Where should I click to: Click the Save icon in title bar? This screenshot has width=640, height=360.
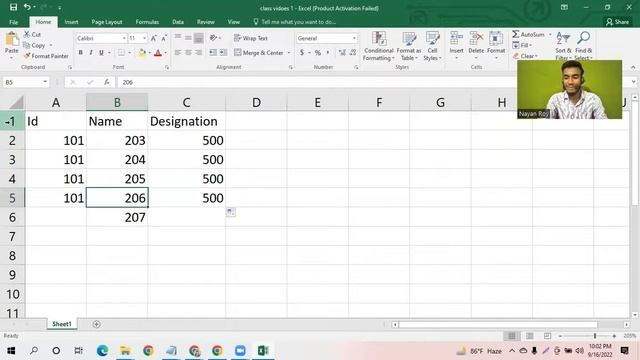[13, 7]
